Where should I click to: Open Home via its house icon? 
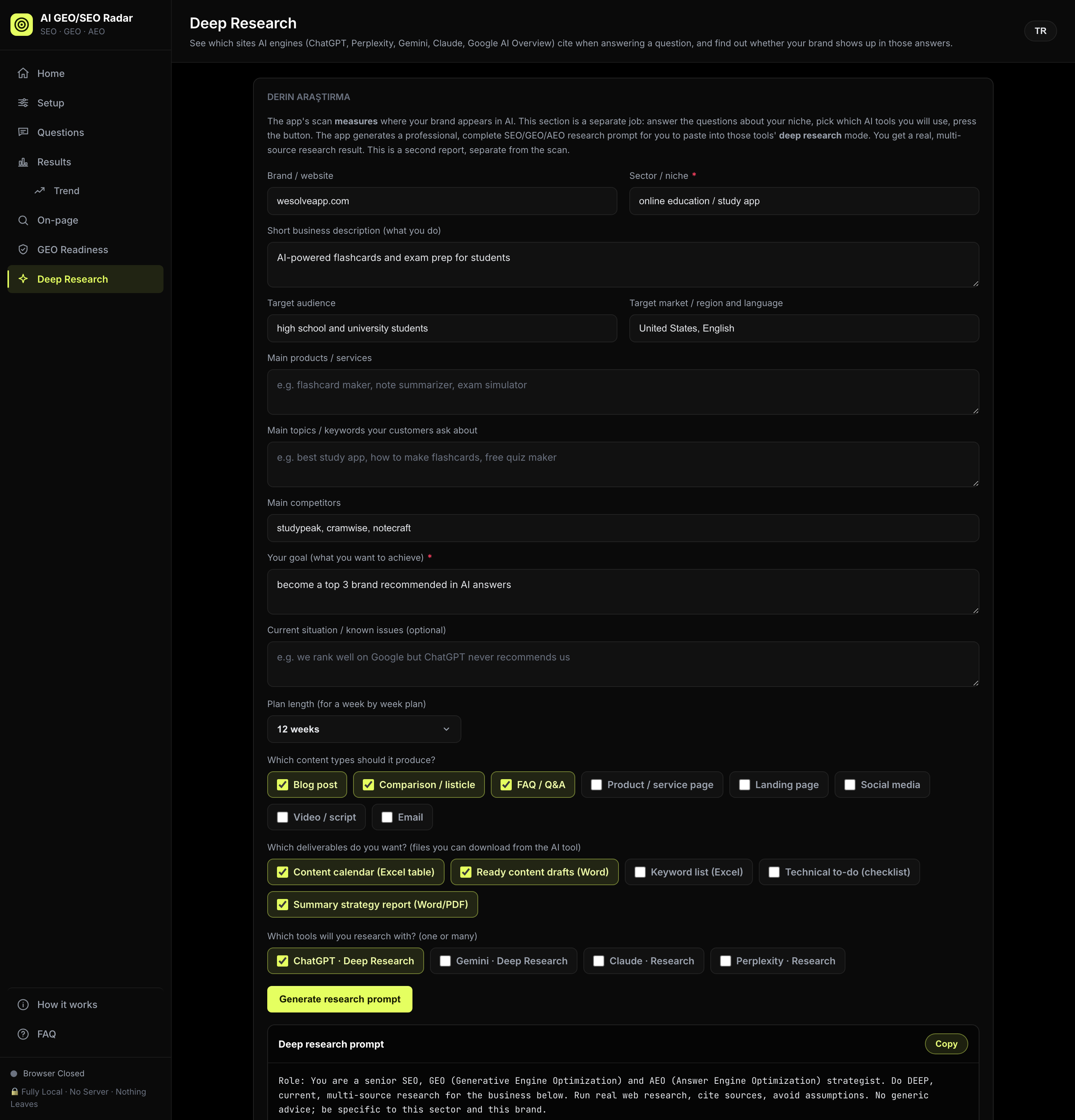23,73
